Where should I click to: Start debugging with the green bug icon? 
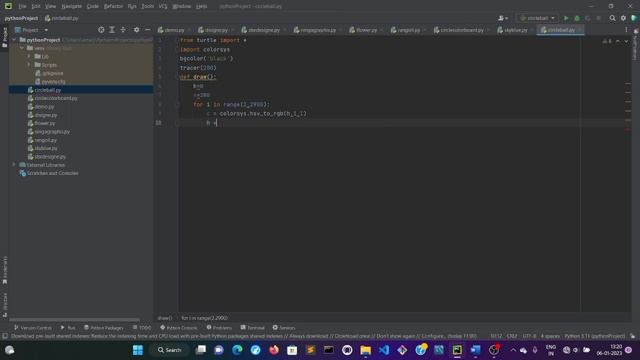(x=577, y=18)
